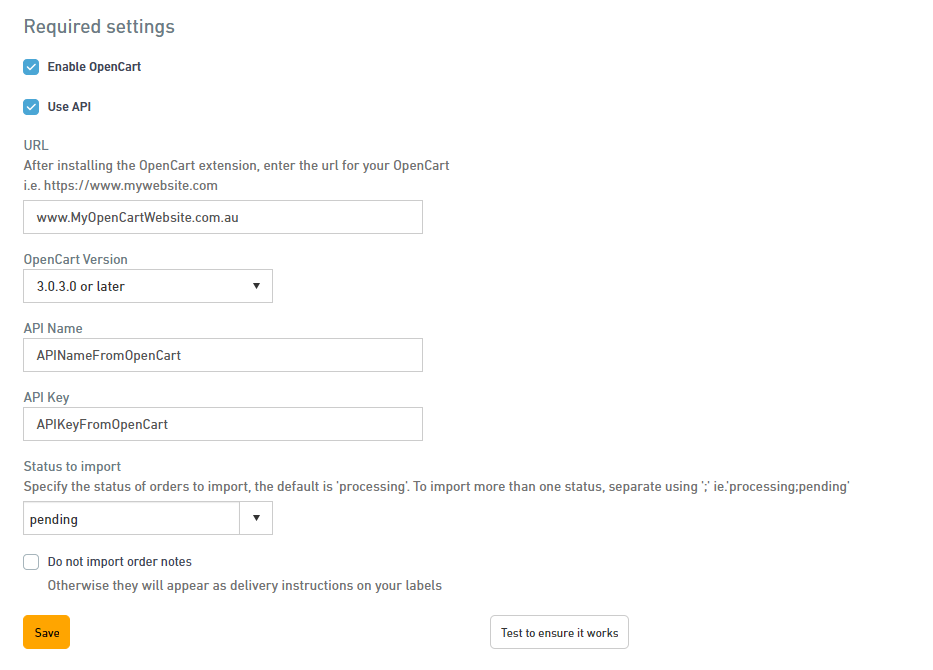Focus the API Name text field
Viewport: 933px width, 670px height.
[x=222, y=355]
